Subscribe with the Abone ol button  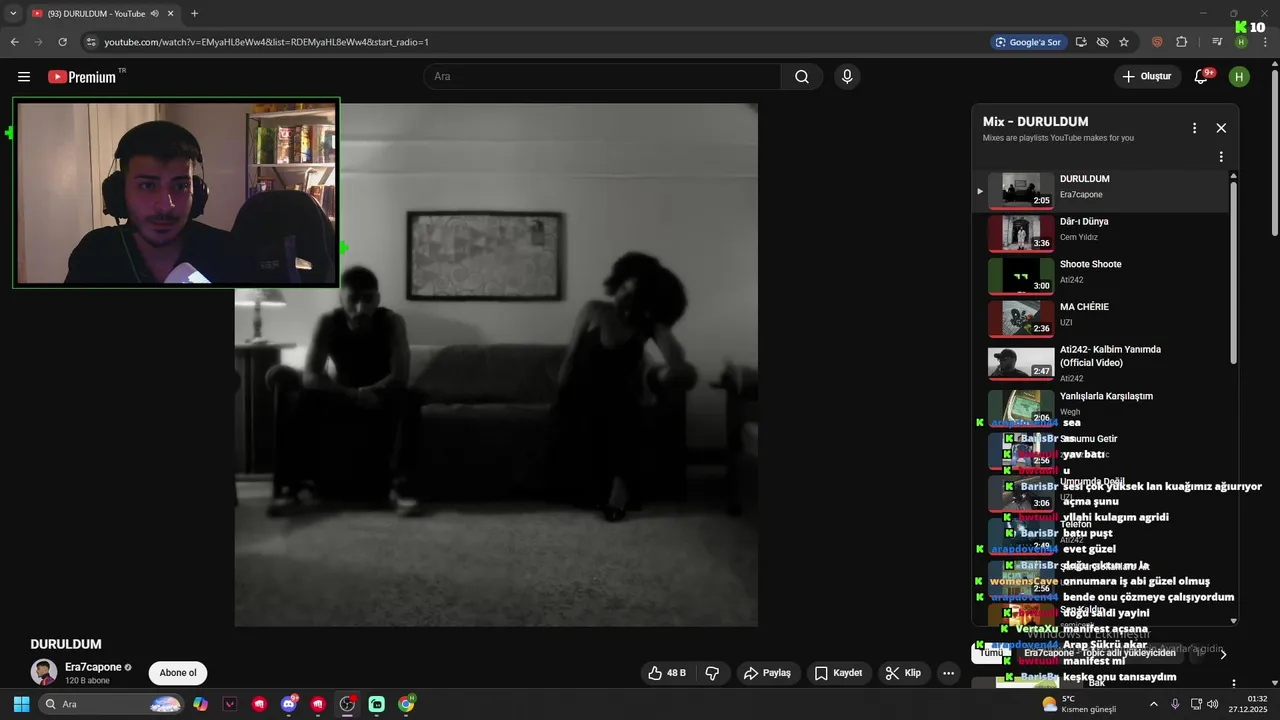click(178, 673)
